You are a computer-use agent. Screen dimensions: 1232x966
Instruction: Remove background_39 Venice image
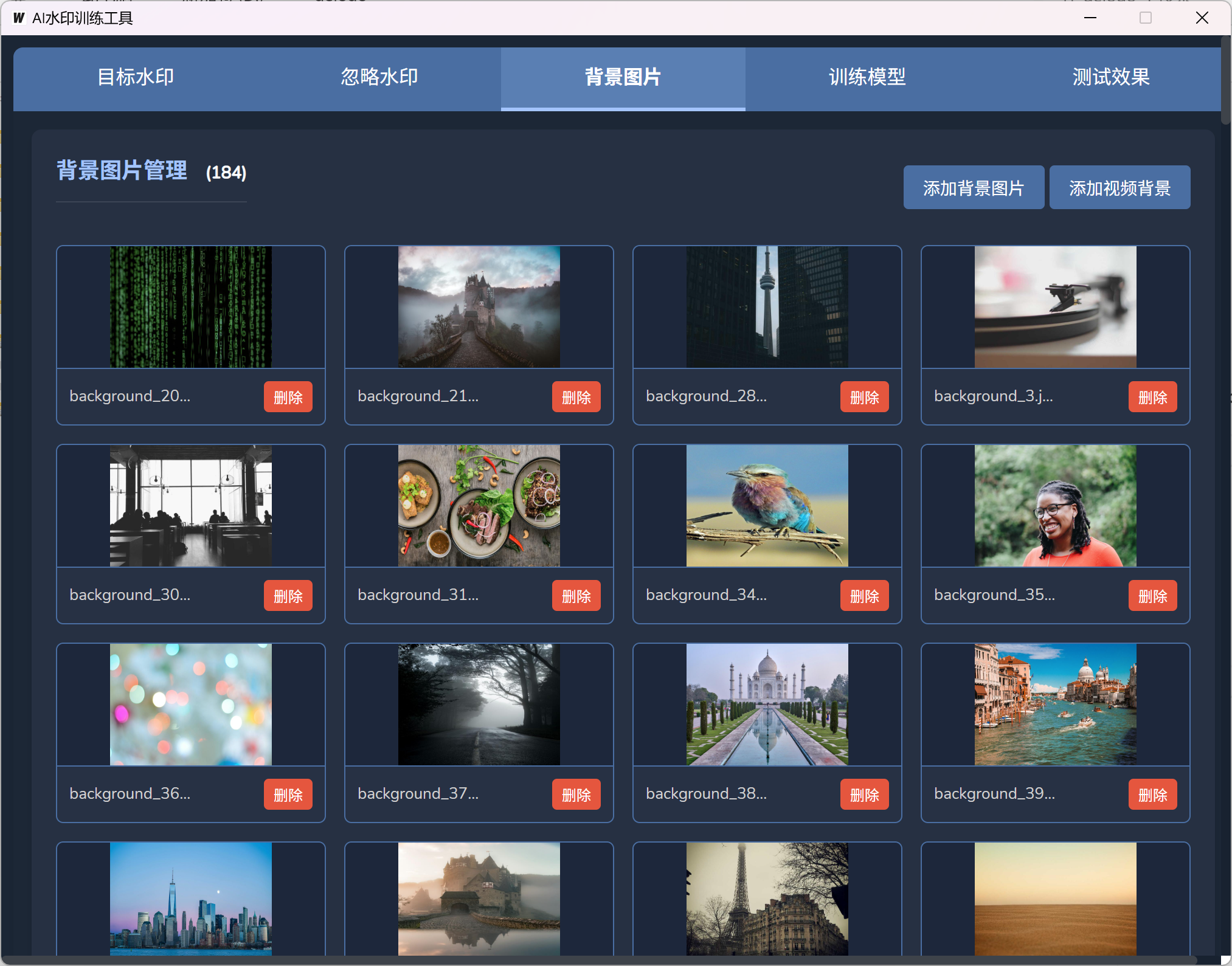1153,795
